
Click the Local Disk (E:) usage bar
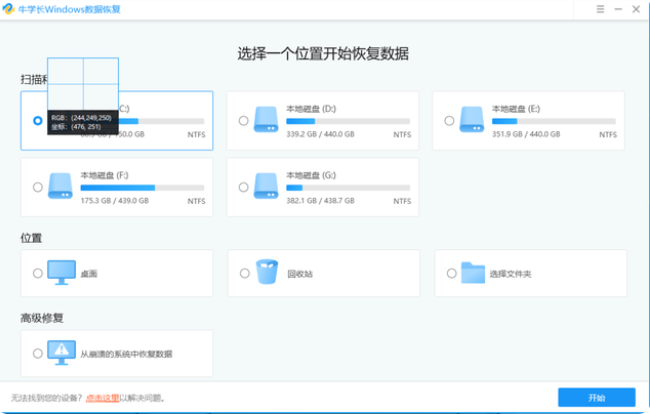tap(553, 121)
